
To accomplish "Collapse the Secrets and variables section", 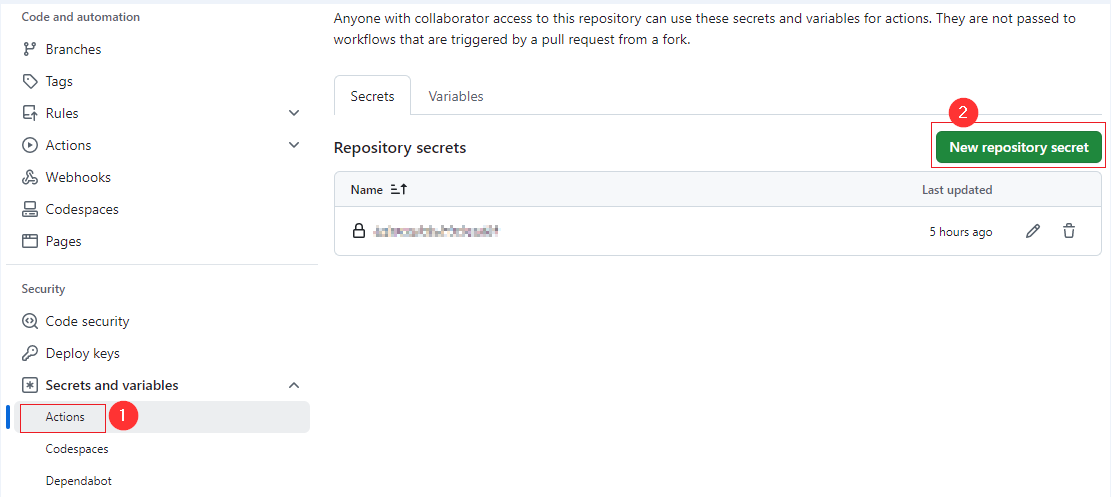I will click(x=294, y=385).
